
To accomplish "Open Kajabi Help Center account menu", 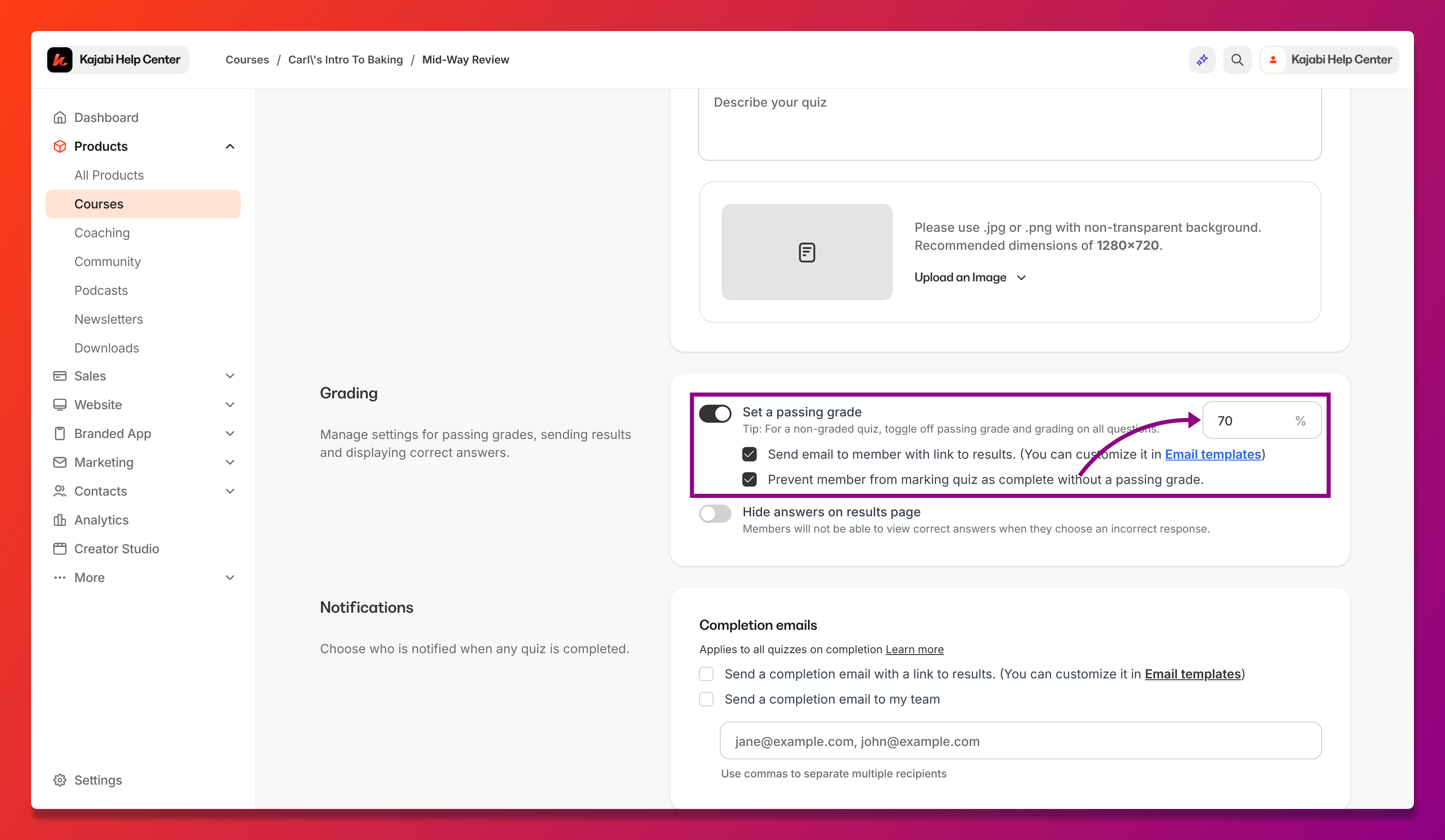I will coord(1329,59).
